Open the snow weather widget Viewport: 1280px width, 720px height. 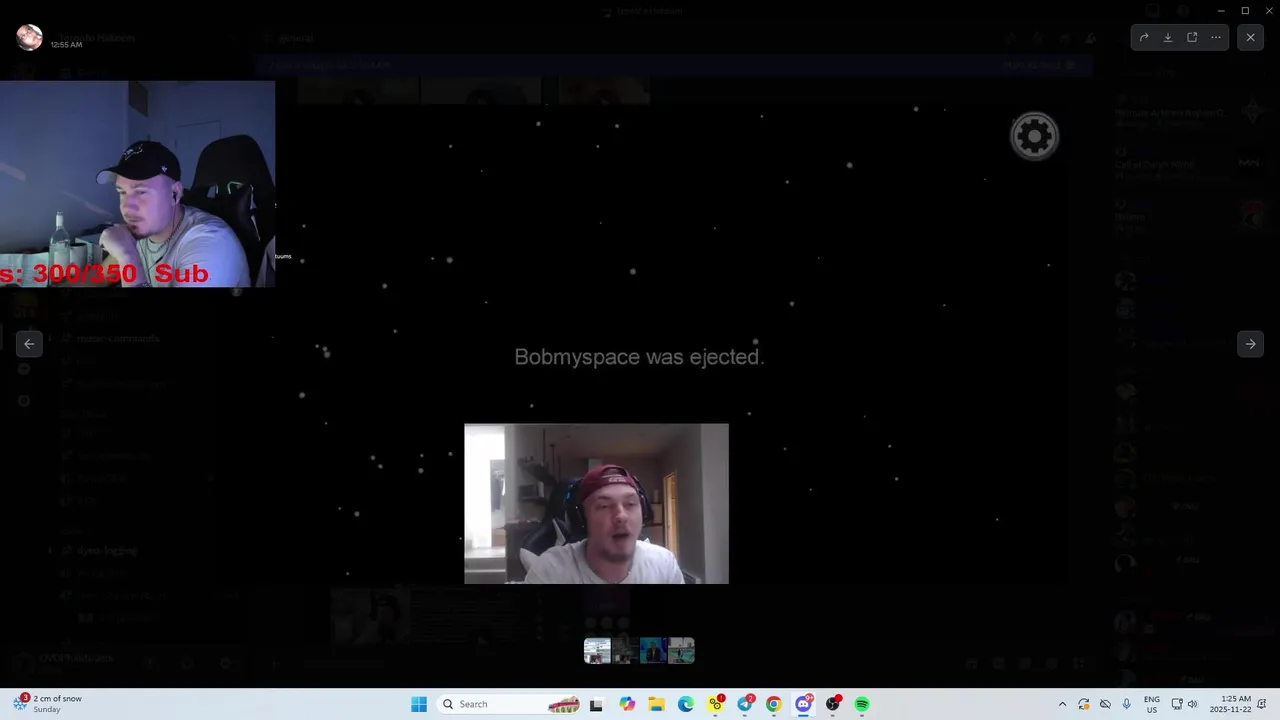(x=47, y=704)
